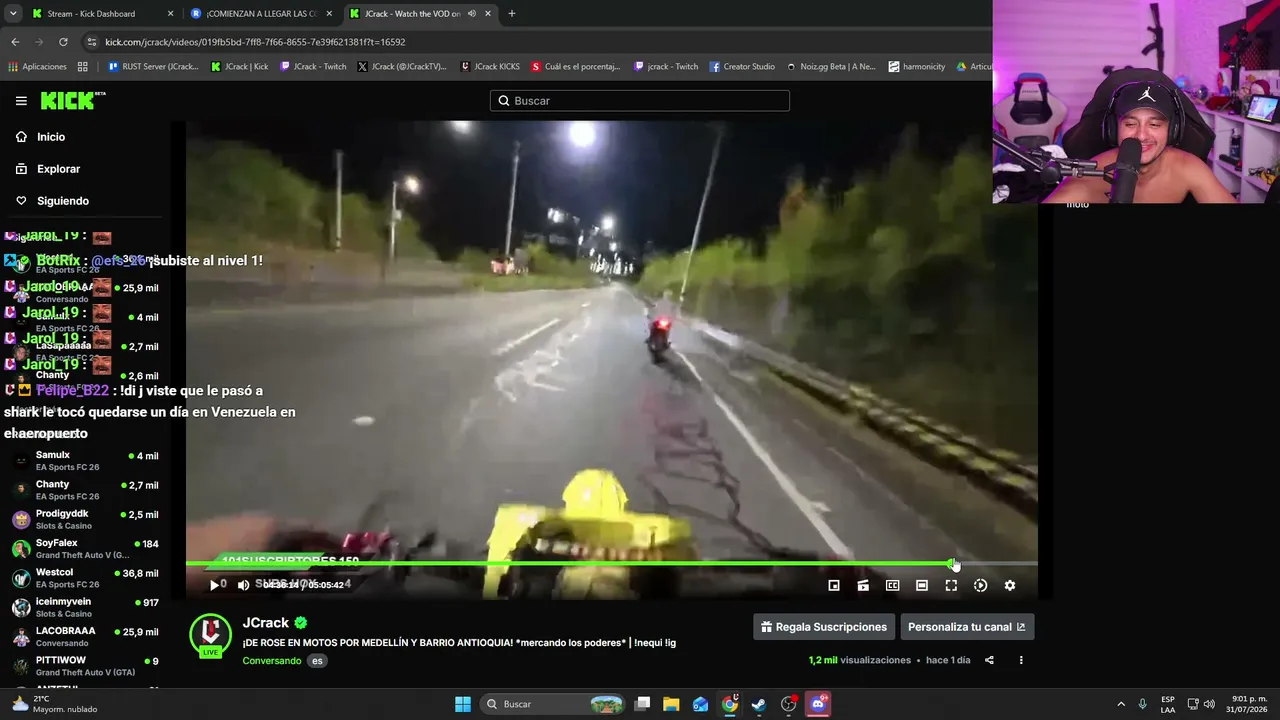Open the JCrack channel name link
1280x720 pixels.
pos(265,622)
